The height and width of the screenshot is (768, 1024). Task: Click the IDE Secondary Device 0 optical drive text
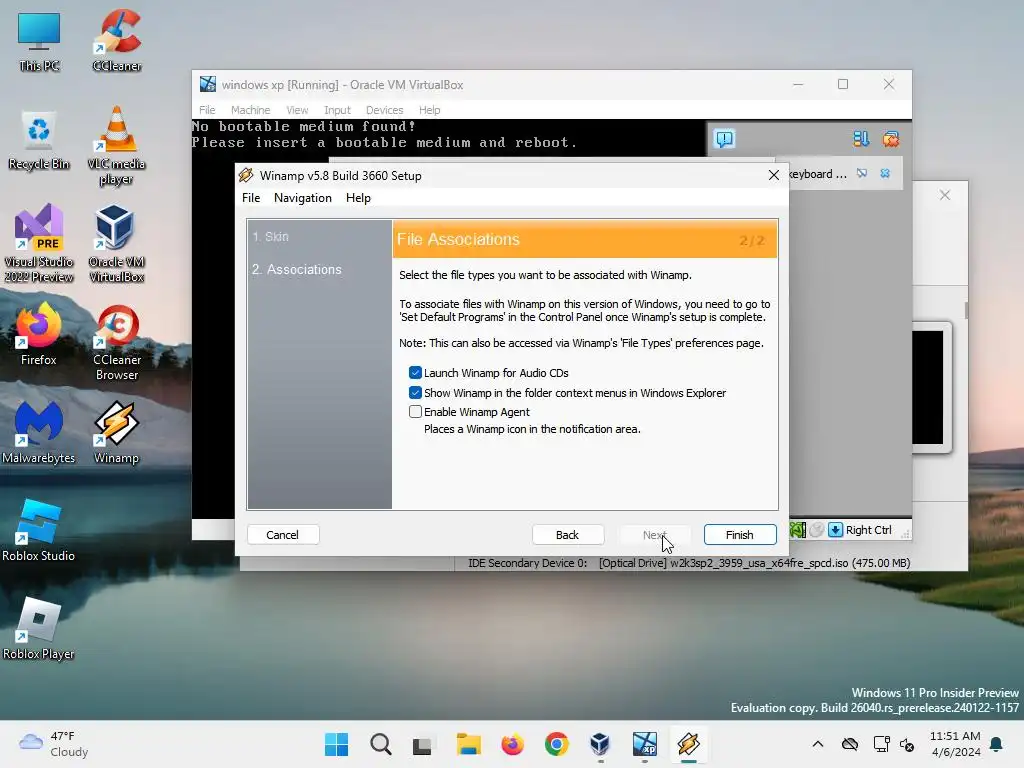click(x=689, y=563)
